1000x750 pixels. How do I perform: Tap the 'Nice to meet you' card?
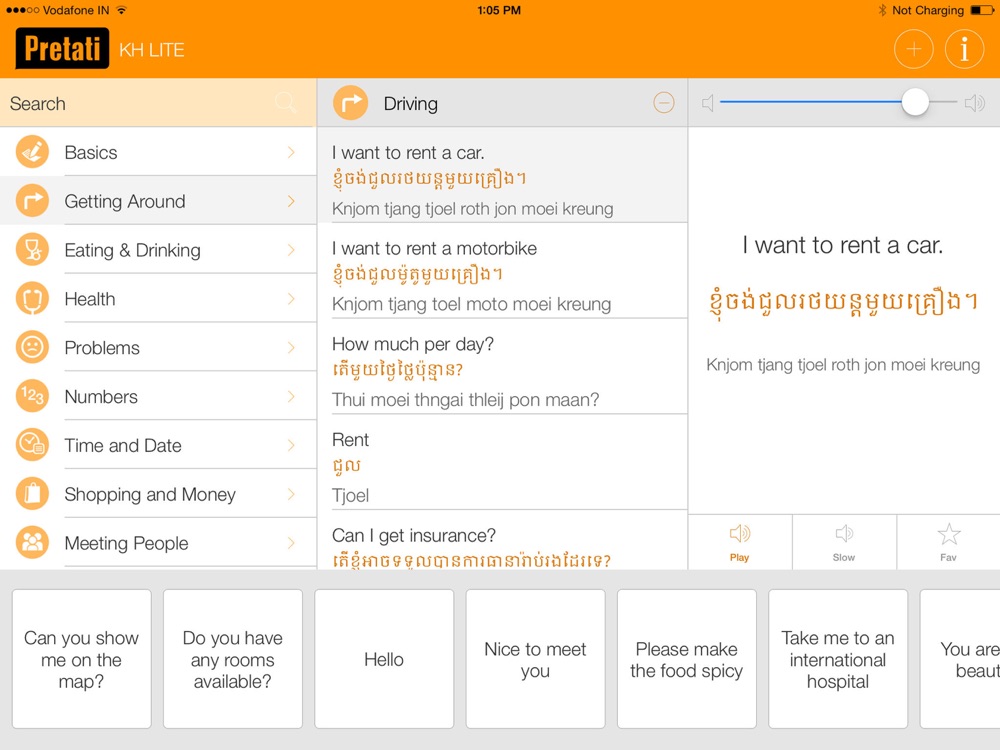535,659
